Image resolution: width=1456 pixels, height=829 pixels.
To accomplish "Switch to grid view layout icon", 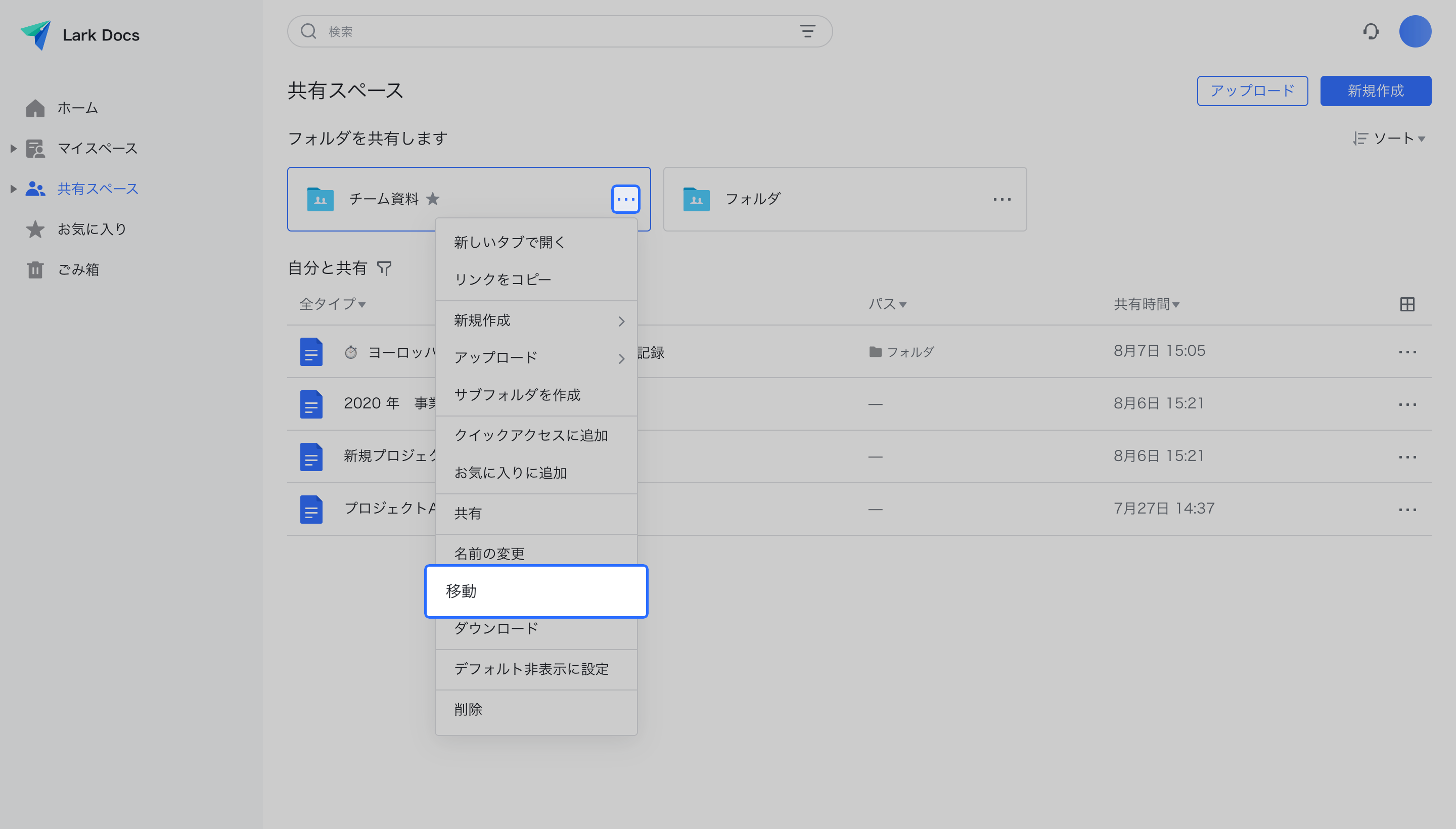I will point(1406,305).
